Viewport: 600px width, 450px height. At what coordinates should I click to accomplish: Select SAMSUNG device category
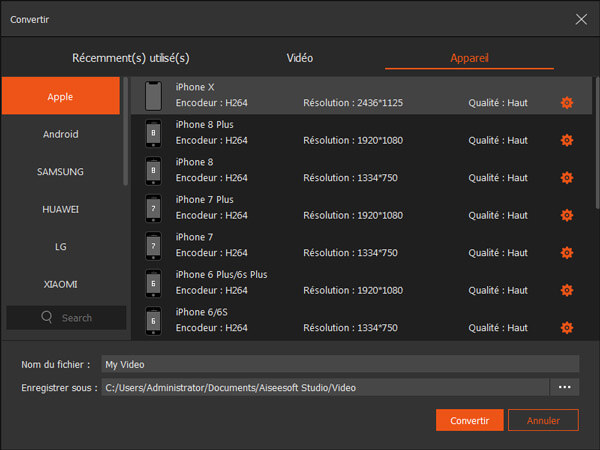point(61,172)
